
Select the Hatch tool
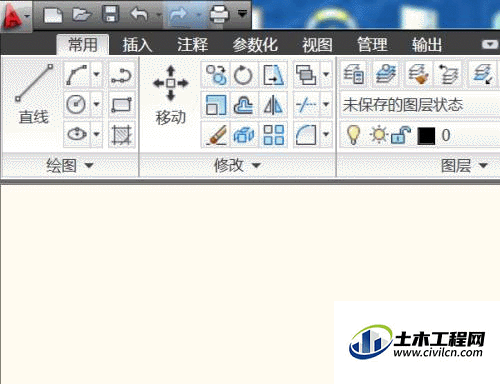(x=121, y=134)
